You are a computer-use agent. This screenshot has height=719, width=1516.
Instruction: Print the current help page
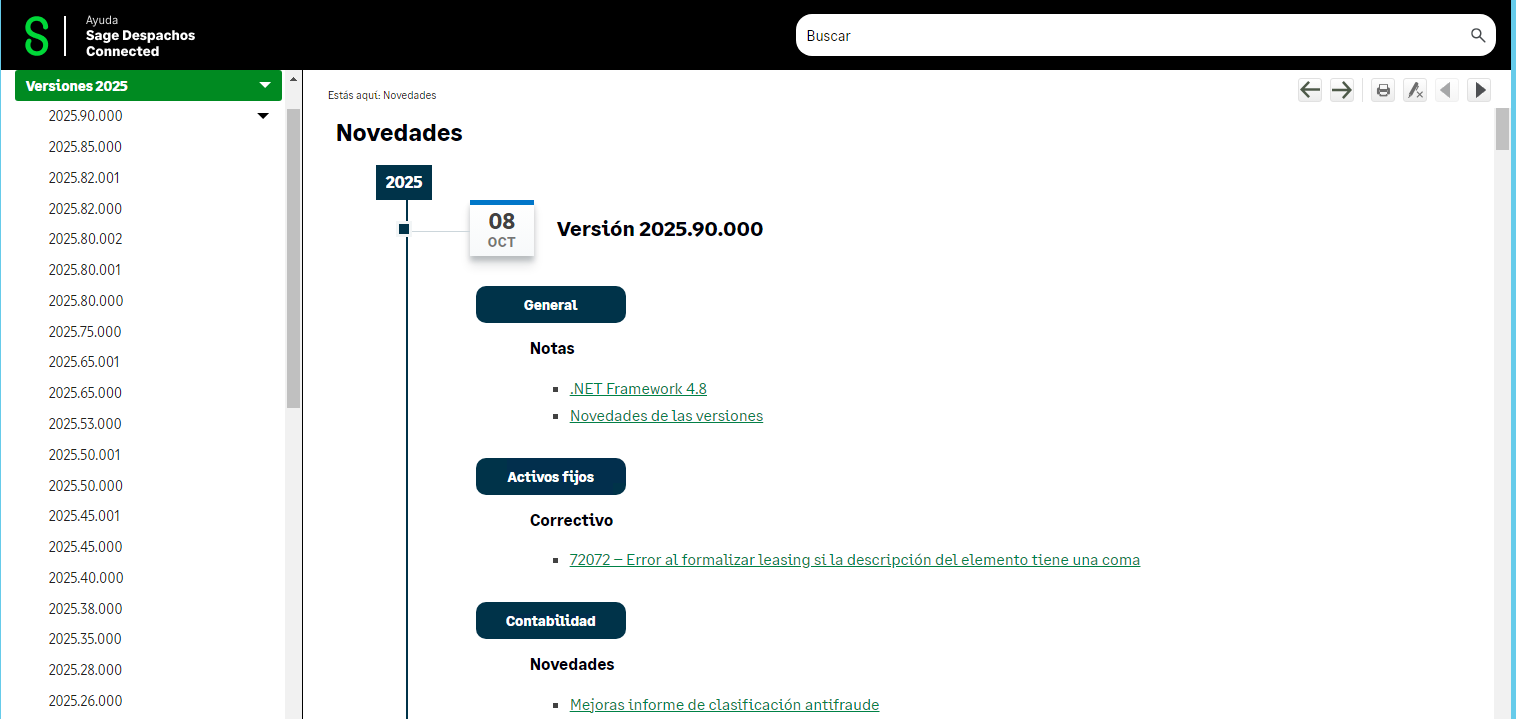coord(1383,90)
